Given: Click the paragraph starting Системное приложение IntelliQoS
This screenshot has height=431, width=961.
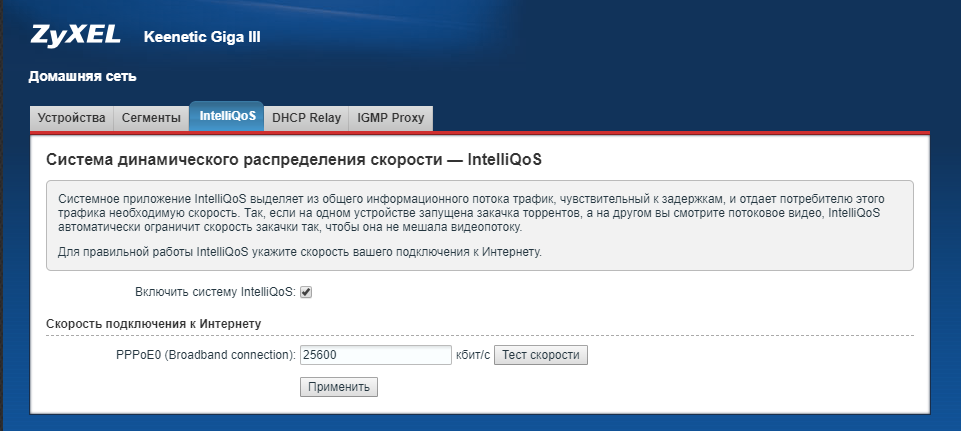Looking at the screenshot, I should point(471,213).
